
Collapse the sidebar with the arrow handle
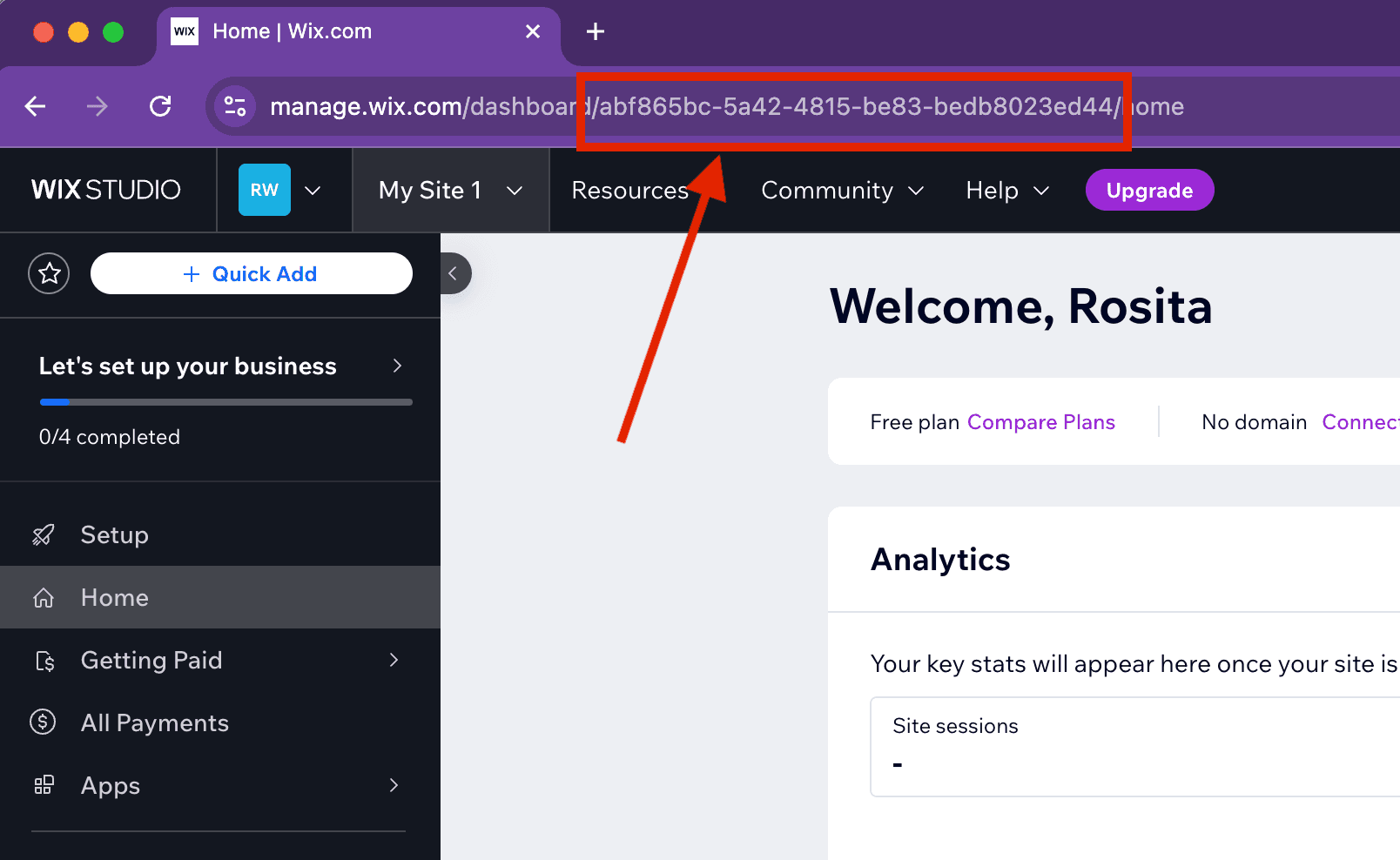tap(454, 273)
